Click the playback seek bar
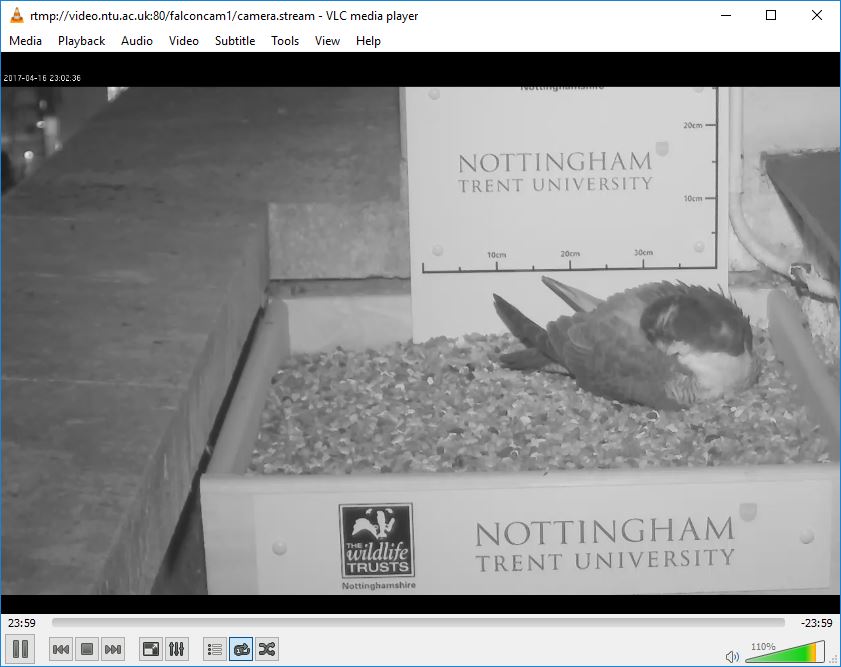This screenshot has width=841, height=667. coord(418,622)
